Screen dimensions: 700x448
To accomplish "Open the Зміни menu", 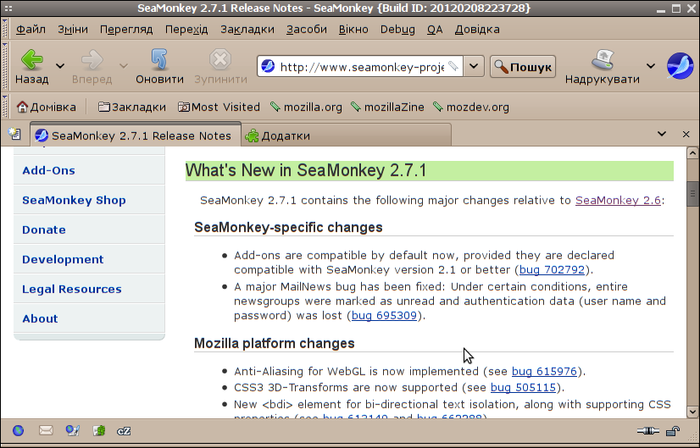I will (73, 29).
